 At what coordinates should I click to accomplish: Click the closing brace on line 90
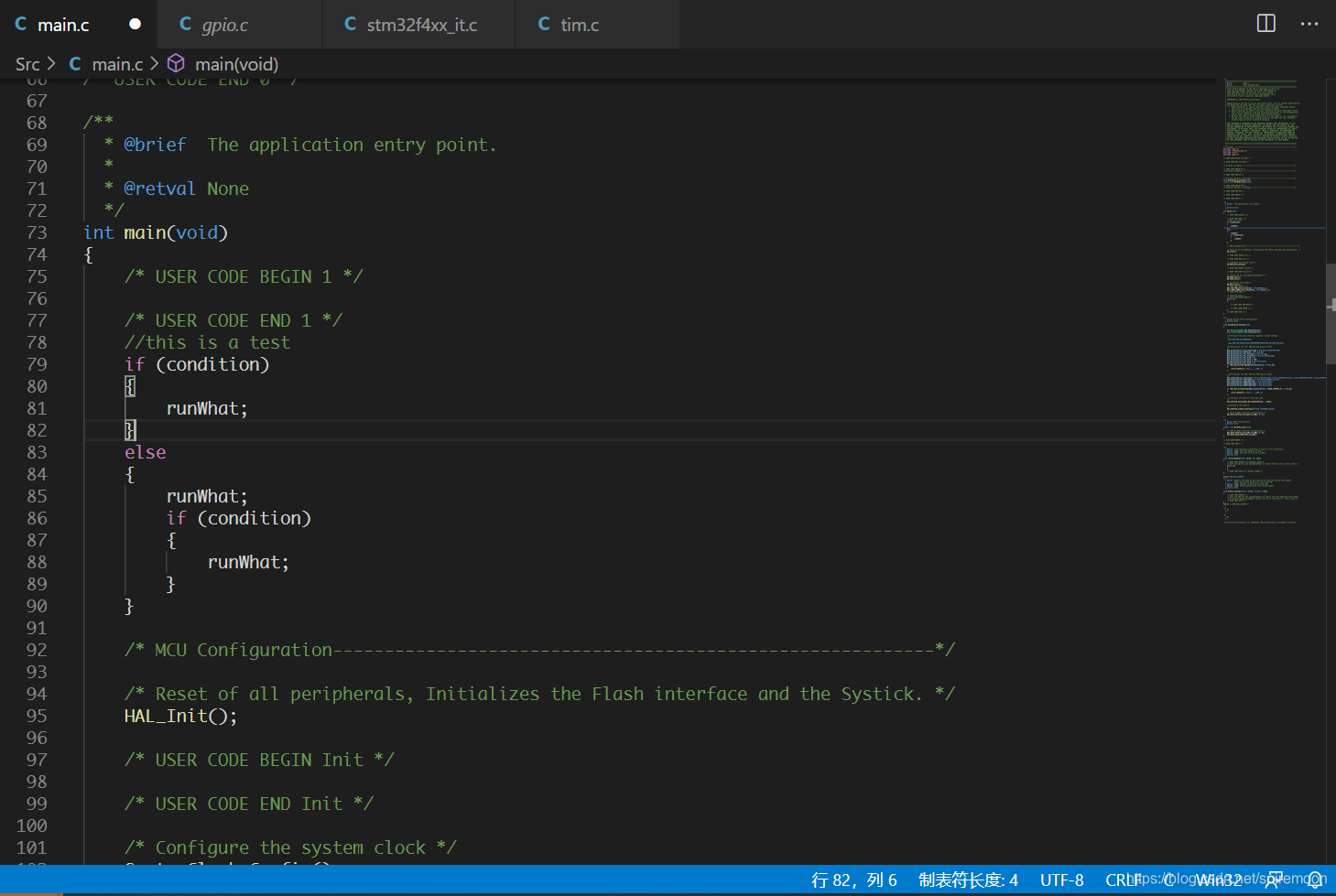pyautogui.click(x=129, y=606)
